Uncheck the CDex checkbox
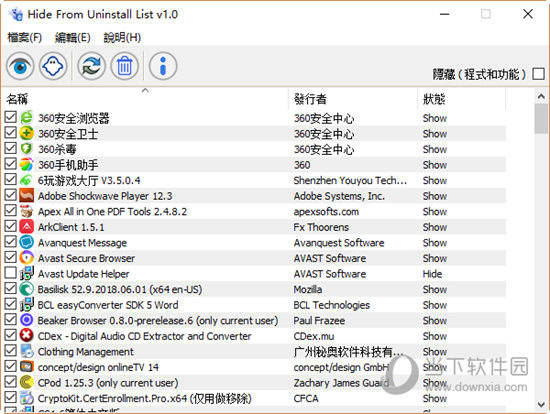550x414 pixels. [11, 335]
